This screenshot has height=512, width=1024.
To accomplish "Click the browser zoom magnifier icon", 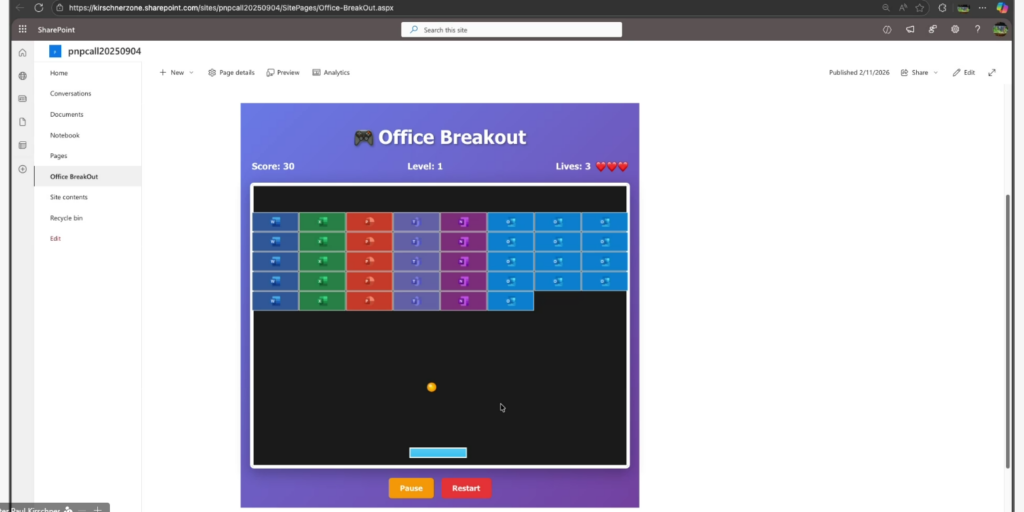I will [x=886, y=8].
